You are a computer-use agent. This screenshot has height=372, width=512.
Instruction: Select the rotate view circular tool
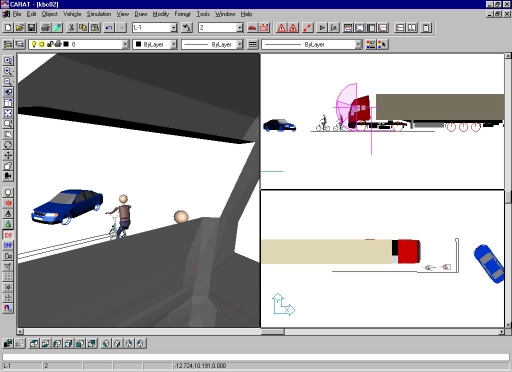[x=8, y=145]
